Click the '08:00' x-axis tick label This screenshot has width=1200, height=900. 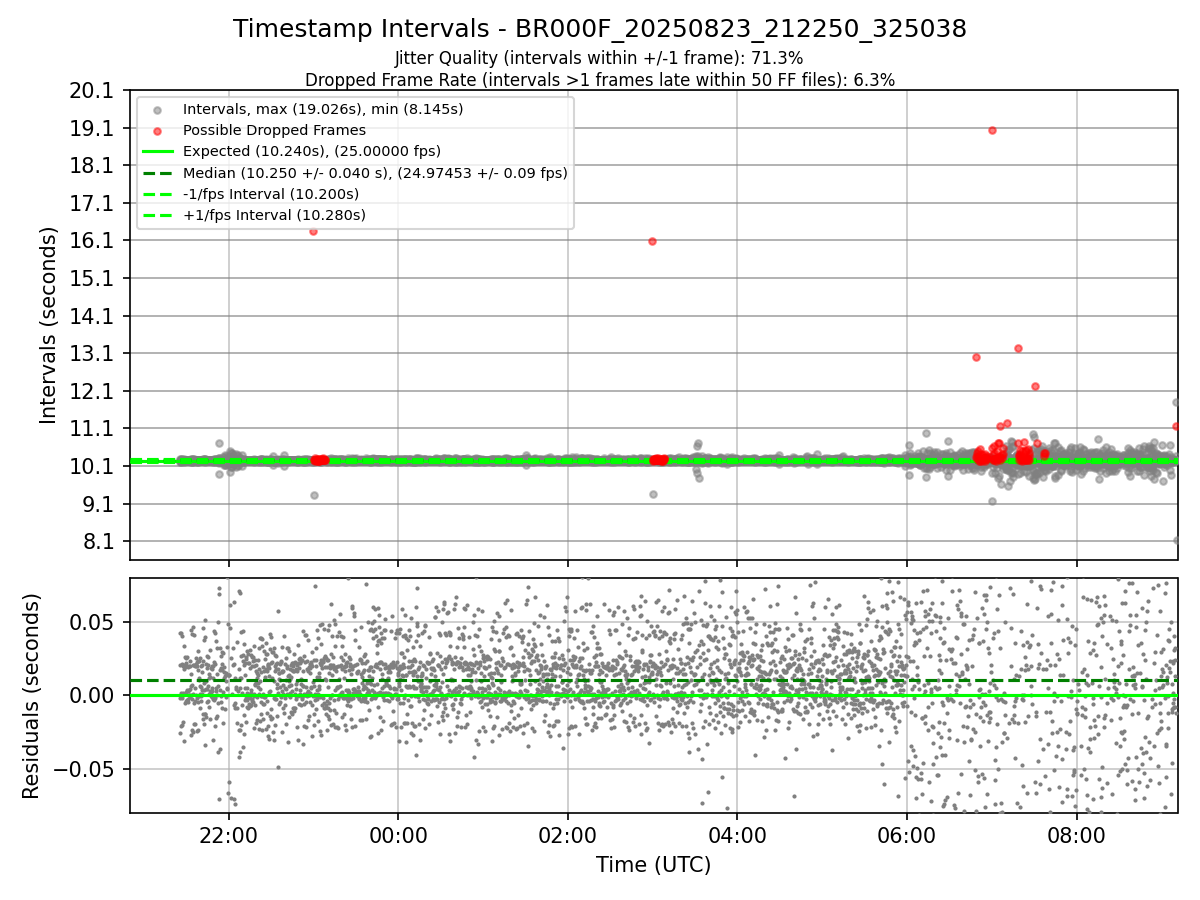click(1076, 834)
